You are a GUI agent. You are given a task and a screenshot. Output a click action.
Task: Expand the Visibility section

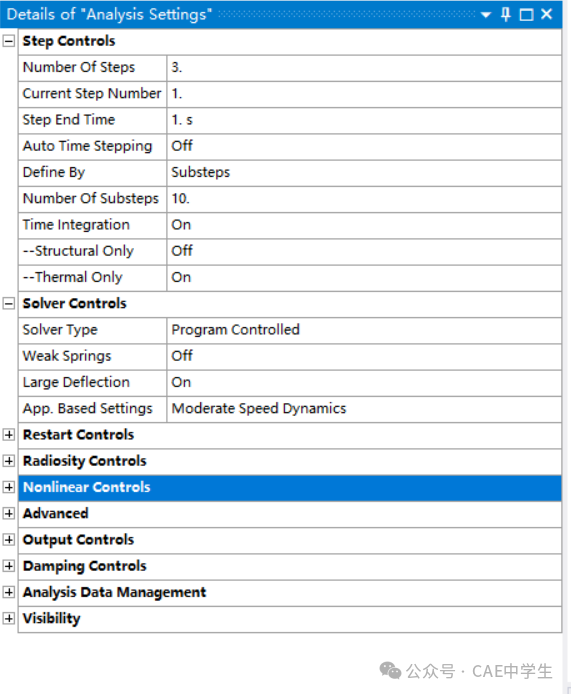tap(8, 618)
